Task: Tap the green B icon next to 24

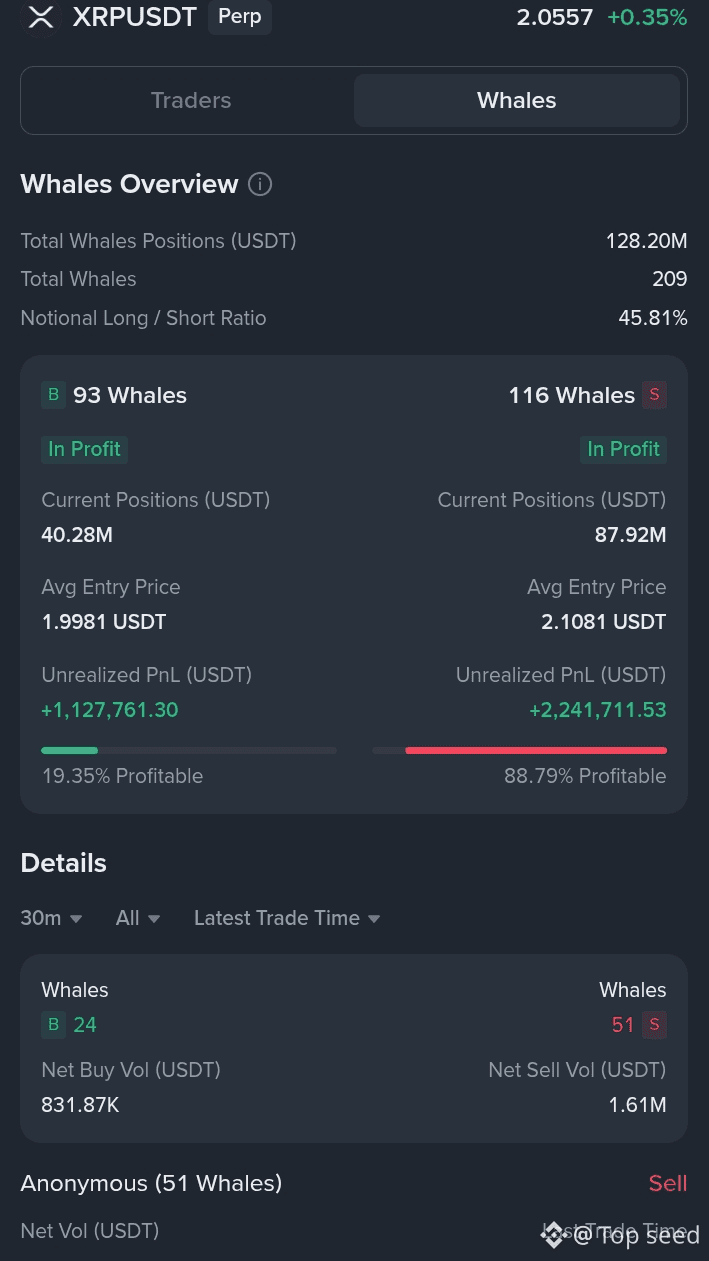Action: [x=53, y=1024]
